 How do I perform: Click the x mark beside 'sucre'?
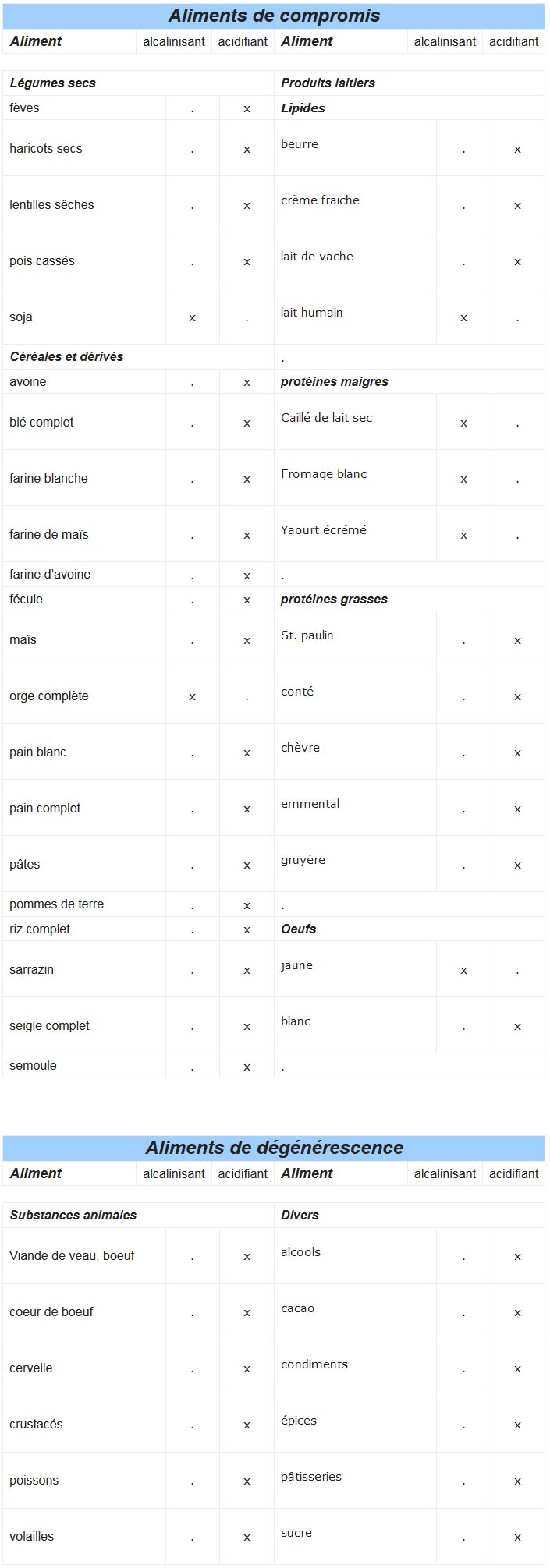pos(517,1538)
